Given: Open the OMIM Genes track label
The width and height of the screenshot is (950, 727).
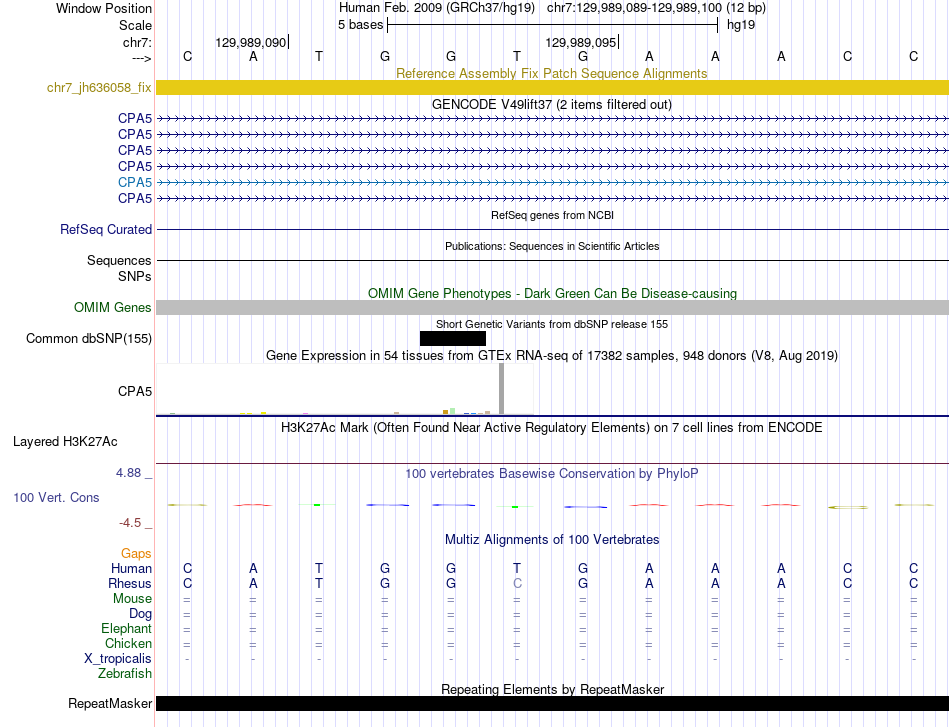Looking at the screenshot, I should tap(112, 307).
